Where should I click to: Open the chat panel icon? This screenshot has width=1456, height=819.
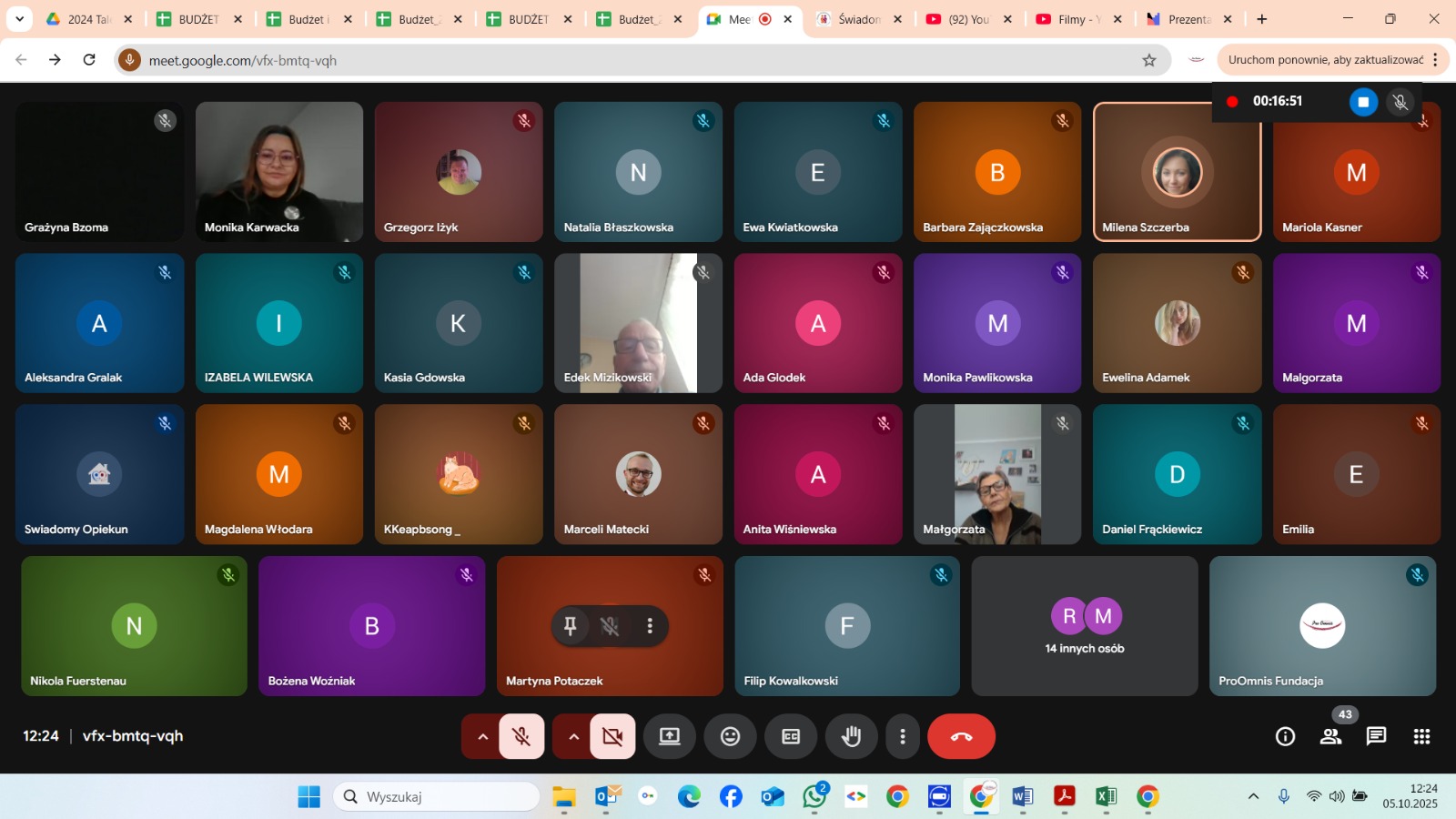(x=1376, y=736)
